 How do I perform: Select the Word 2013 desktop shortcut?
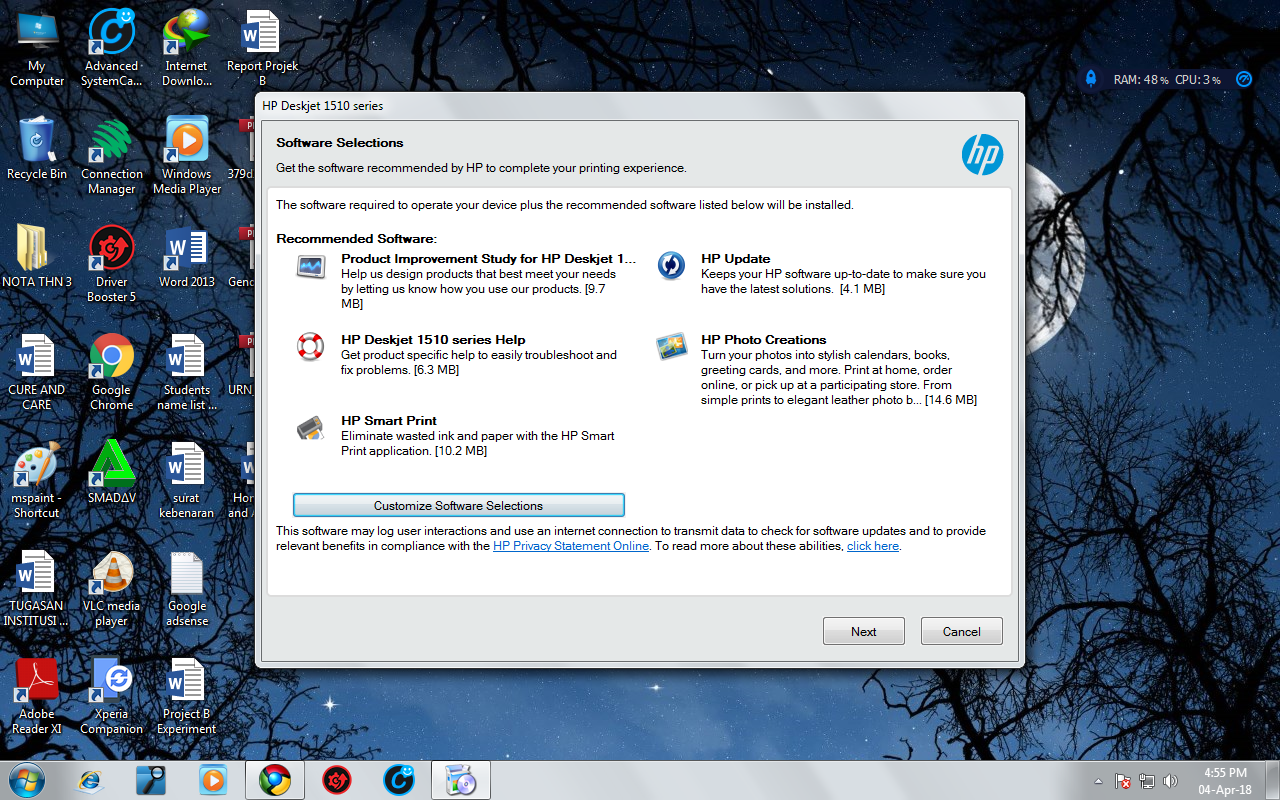[187, 256]
